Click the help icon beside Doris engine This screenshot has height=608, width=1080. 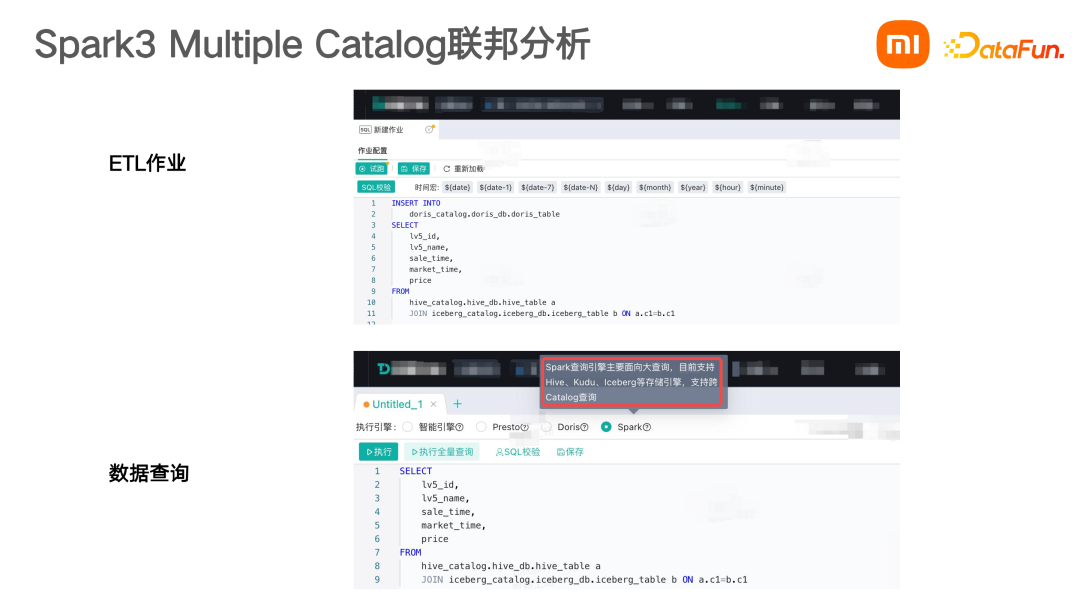pos(584,427)
